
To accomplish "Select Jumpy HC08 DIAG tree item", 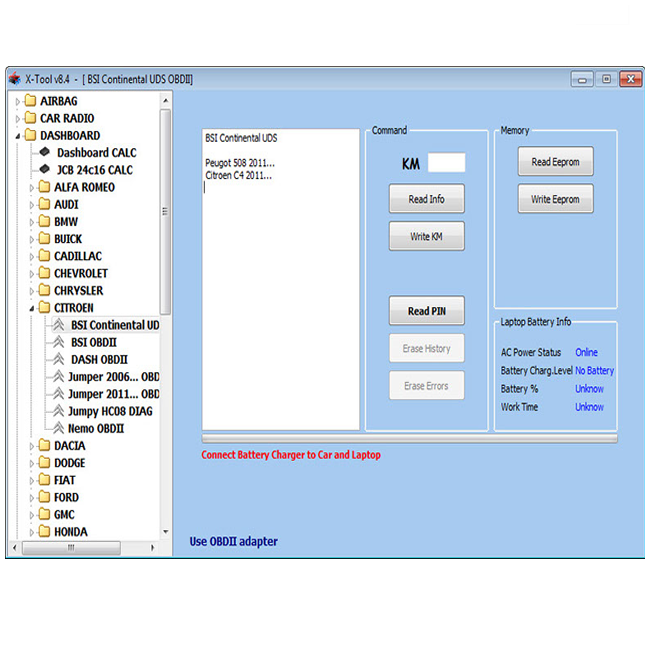I will 110,411.
